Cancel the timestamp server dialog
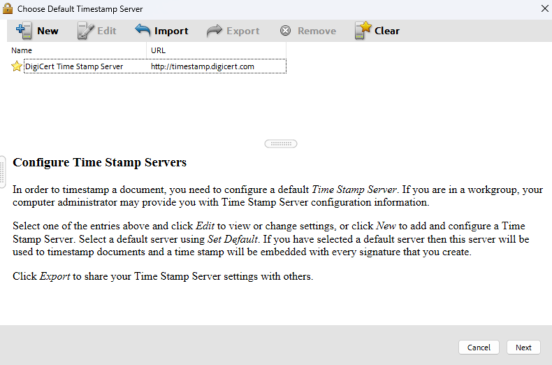 [479, 347]
